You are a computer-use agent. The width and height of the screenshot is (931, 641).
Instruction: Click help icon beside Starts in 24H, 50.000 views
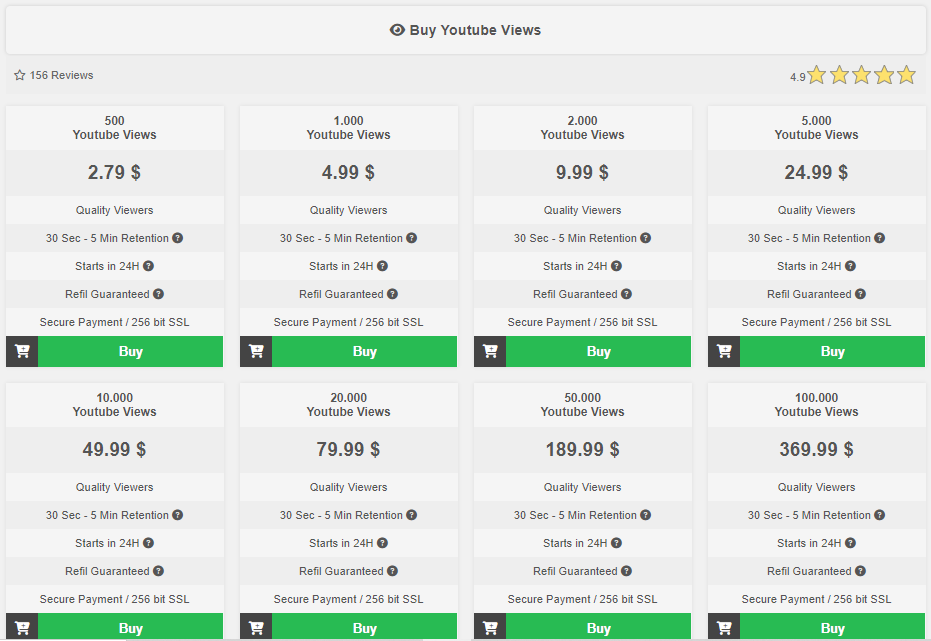tap(617, 543)
